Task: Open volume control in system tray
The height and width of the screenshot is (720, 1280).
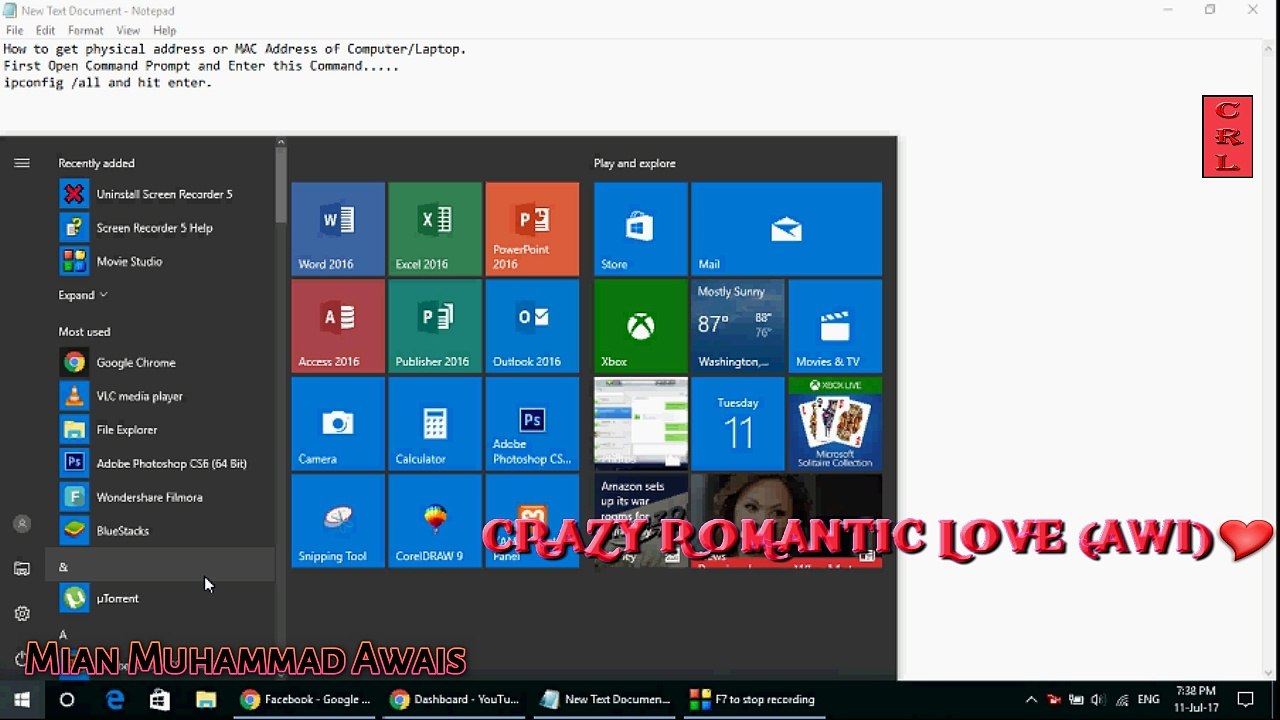Action: [1098, 700]
